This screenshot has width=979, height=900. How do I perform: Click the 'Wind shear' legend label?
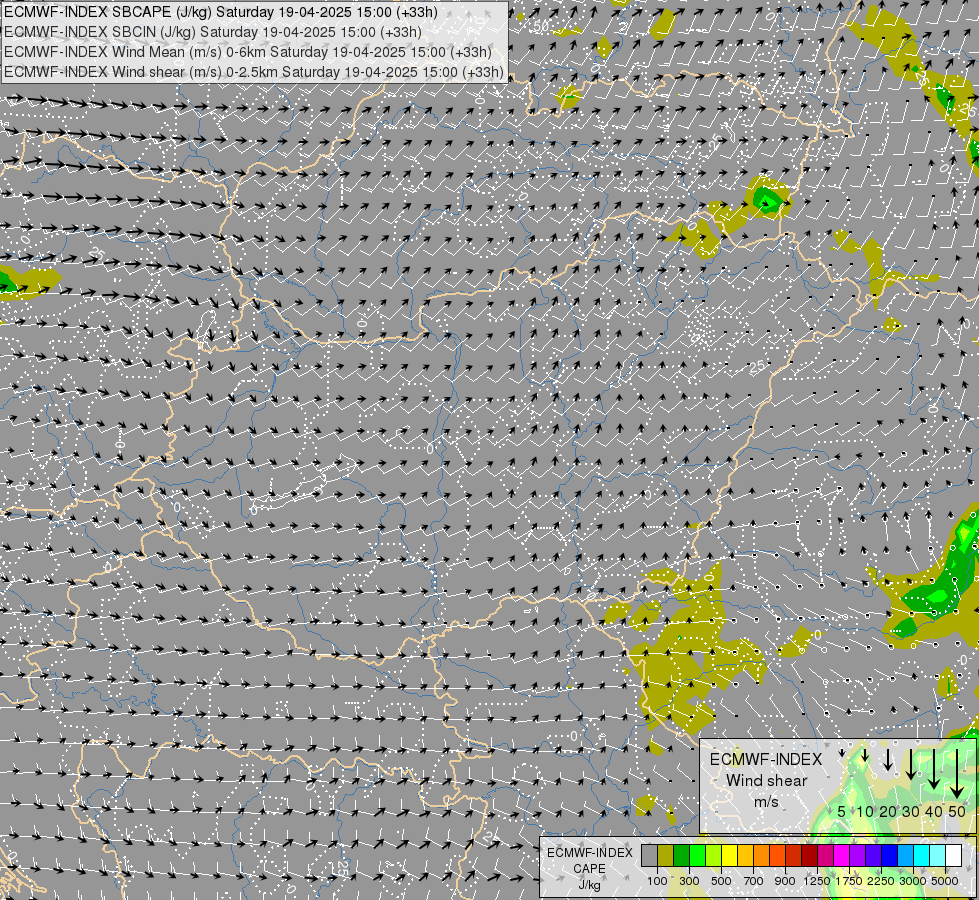coord(767,781)
